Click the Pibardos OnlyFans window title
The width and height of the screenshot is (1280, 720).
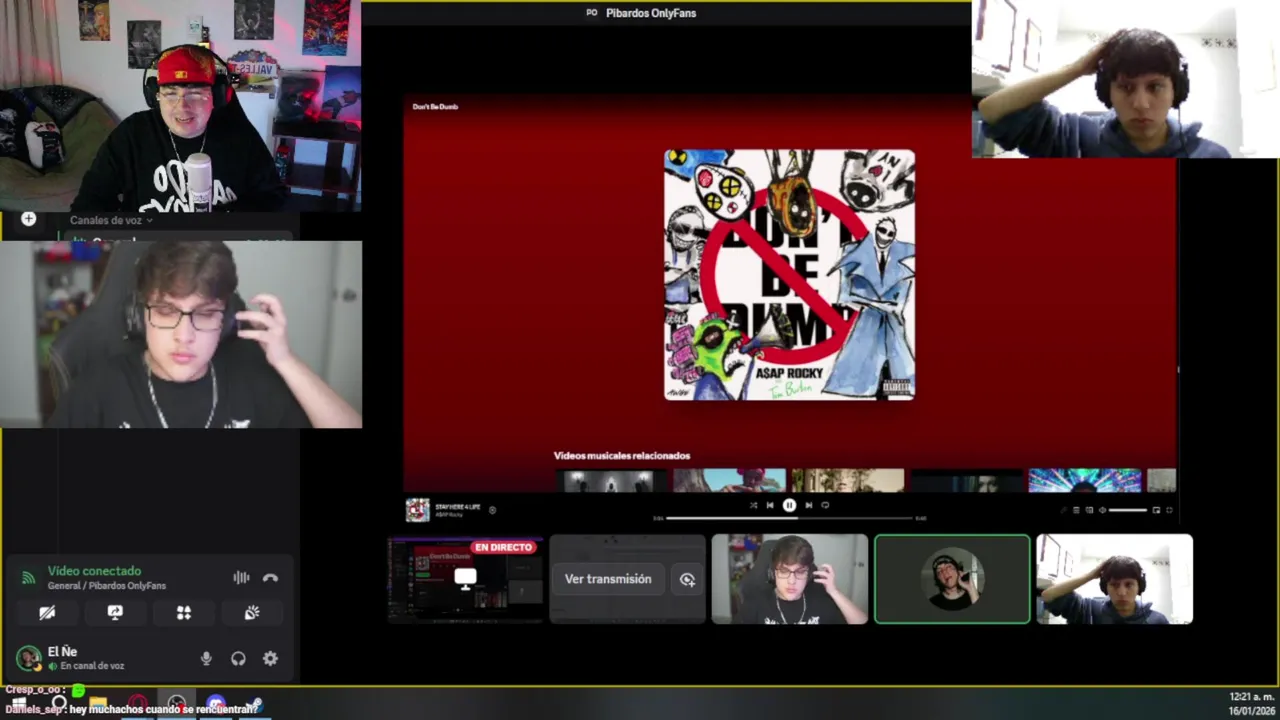(651, 13)
